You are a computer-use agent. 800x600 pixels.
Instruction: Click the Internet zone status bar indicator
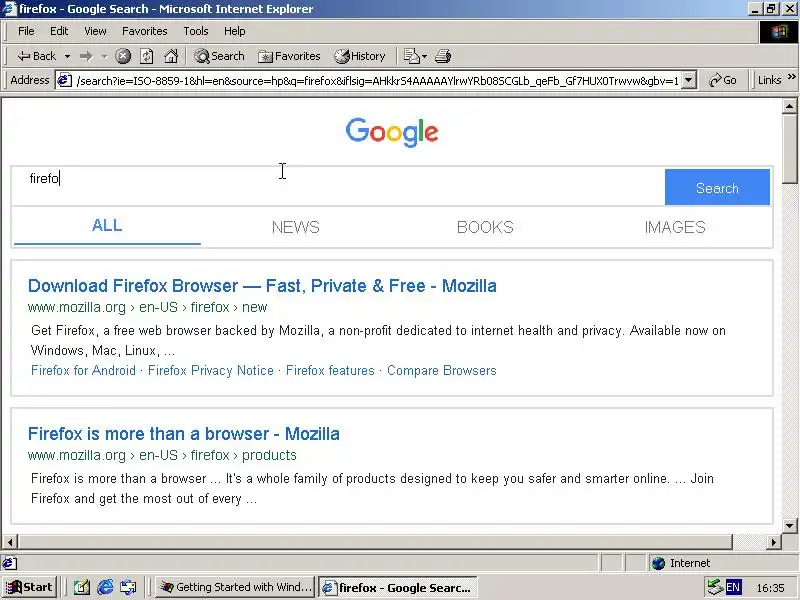point(681,563)
